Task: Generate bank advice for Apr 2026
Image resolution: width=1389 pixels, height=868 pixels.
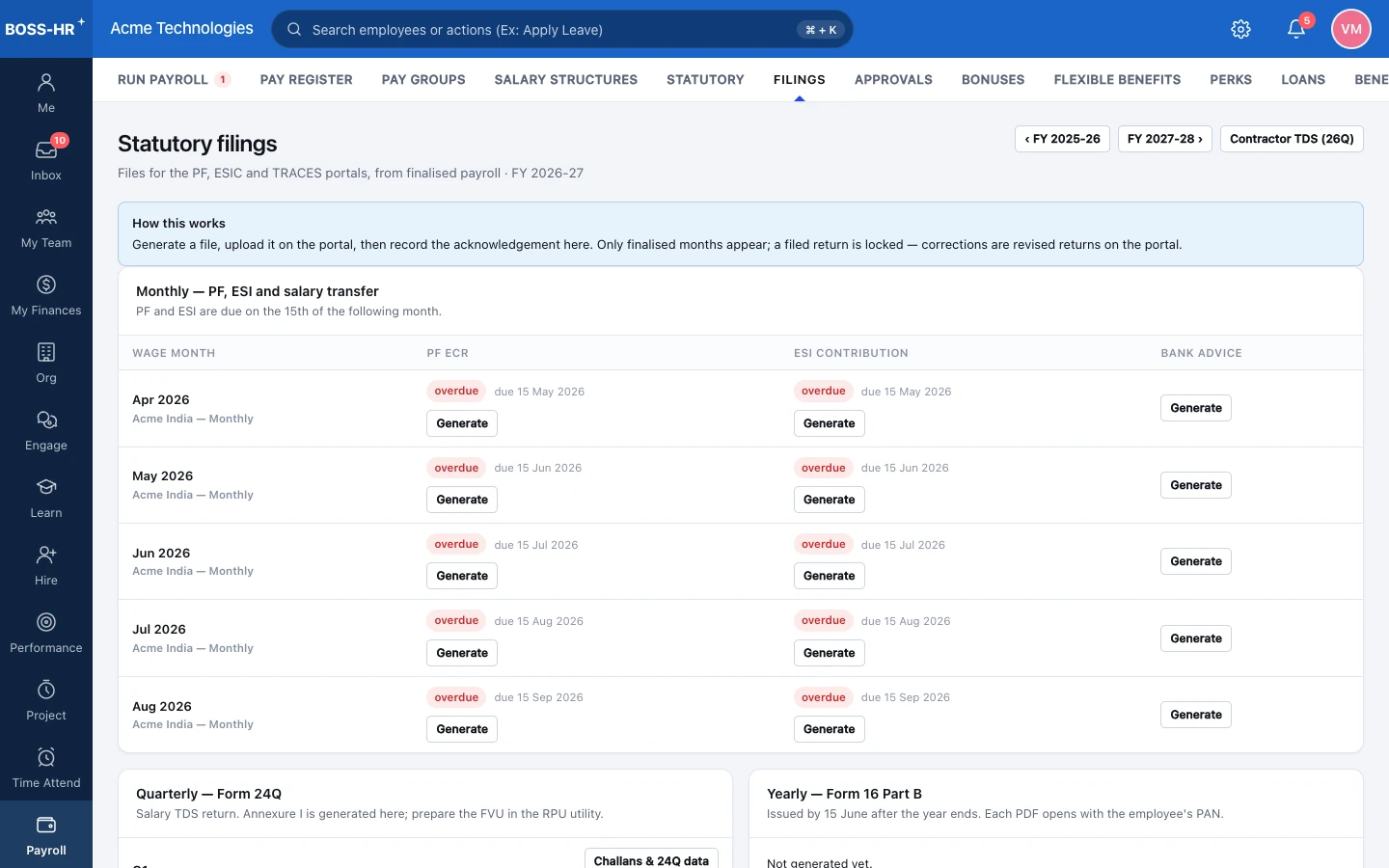Action: click(x=1196, y=408)
